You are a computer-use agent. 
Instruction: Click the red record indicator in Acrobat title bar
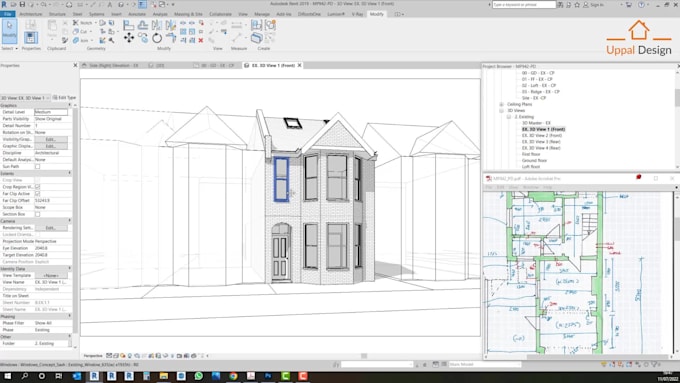pos(638,177)
